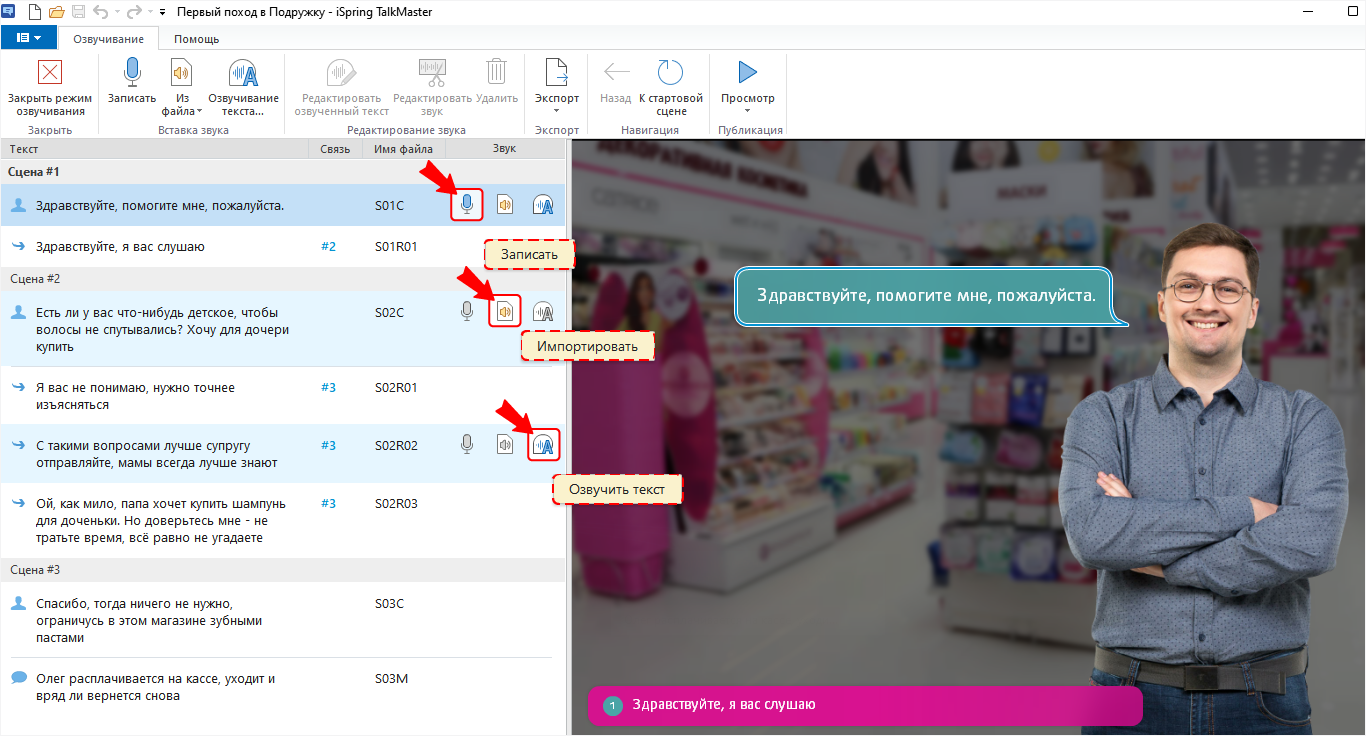
Task: Generate text-to-speech for the S02C row
Action: pyautogui.click(x=543, y=312)
